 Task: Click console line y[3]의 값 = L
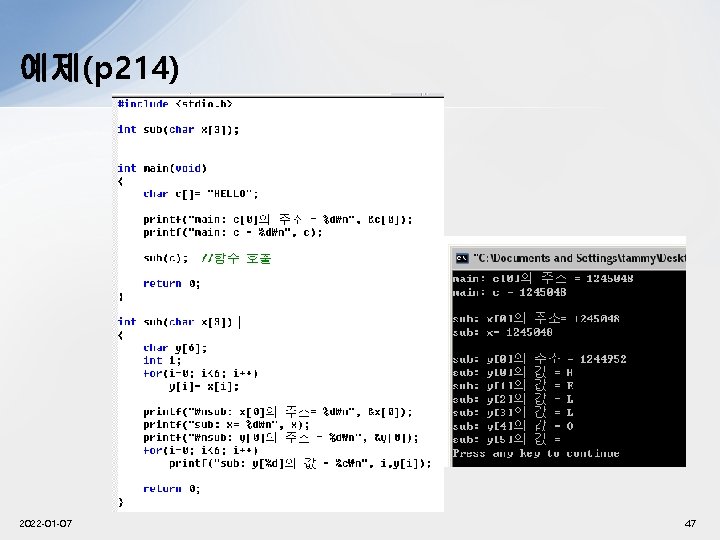[x=512, y=412]
